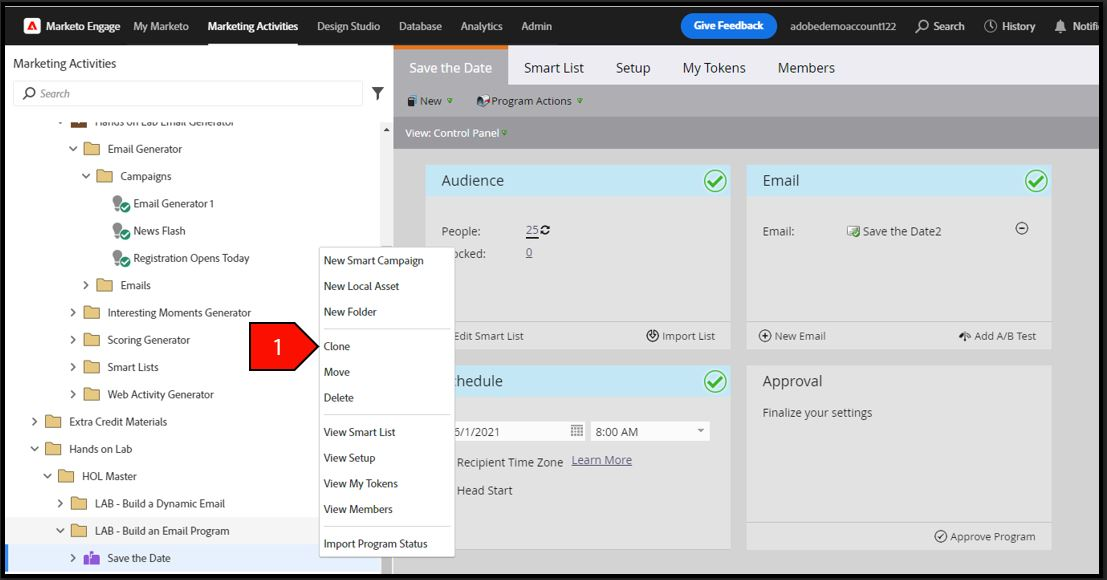This screenshot has width=1107, height=580.
Task: Open the Learn More link
Action: [x=602, y=460]
